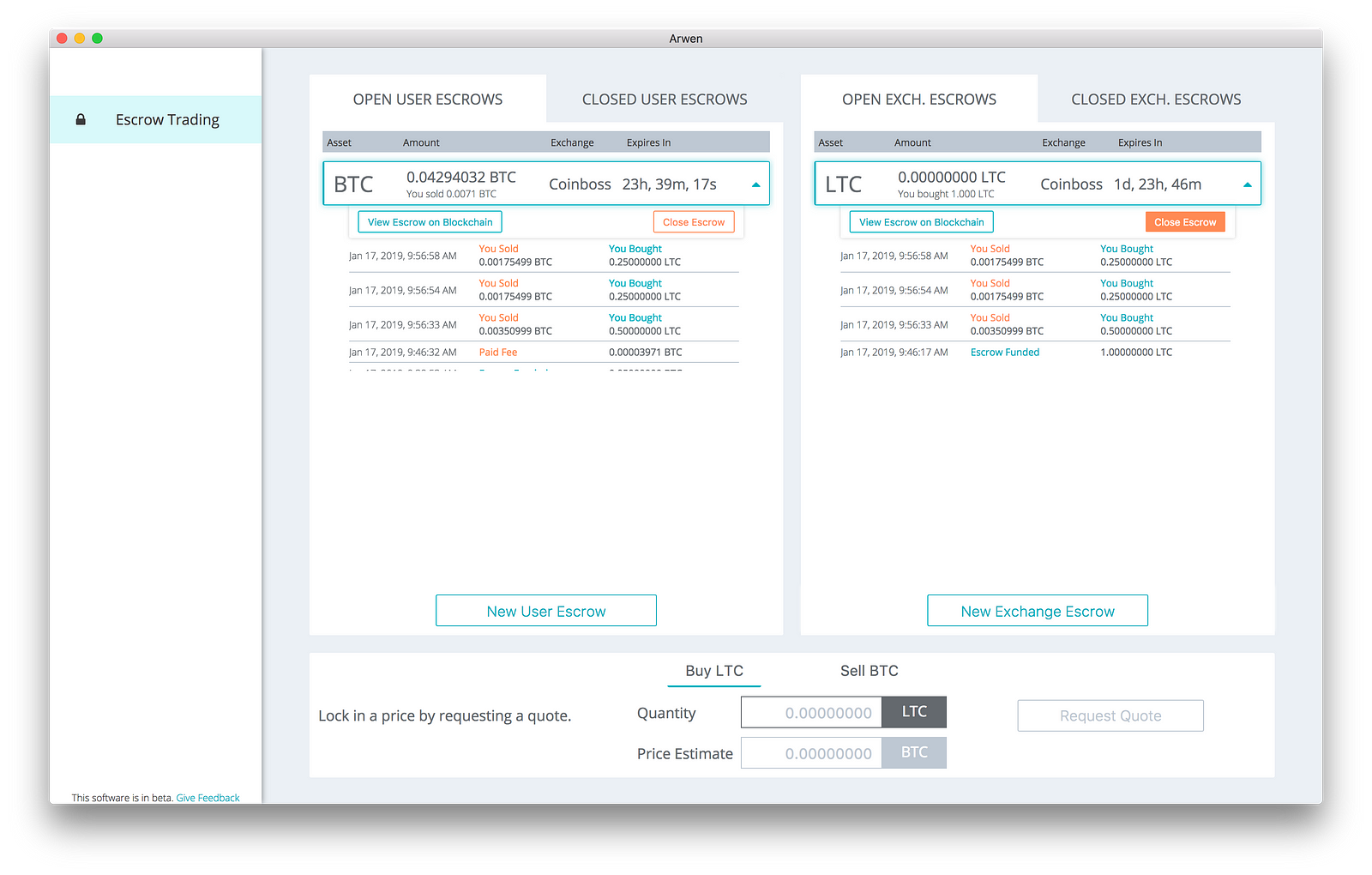Switch to Open User Escrows tab
The height and width of the screenshot is (875, 1372).
pos(428,100)
